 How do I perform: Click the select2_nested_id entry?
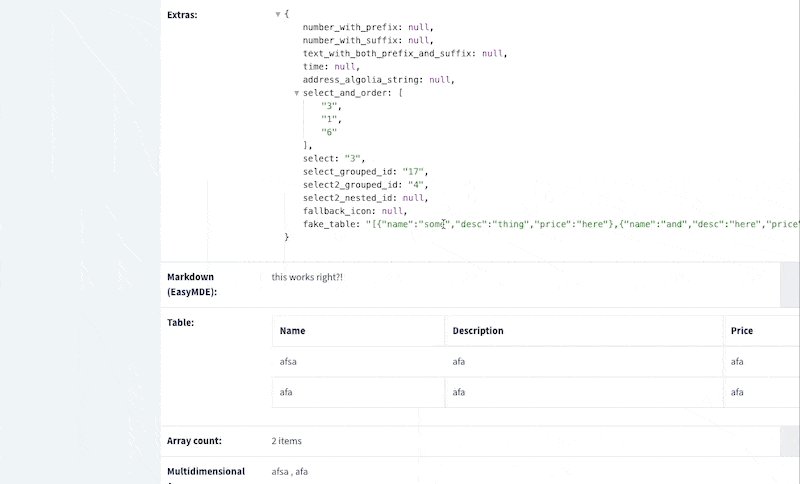click(x=365, y=198)
